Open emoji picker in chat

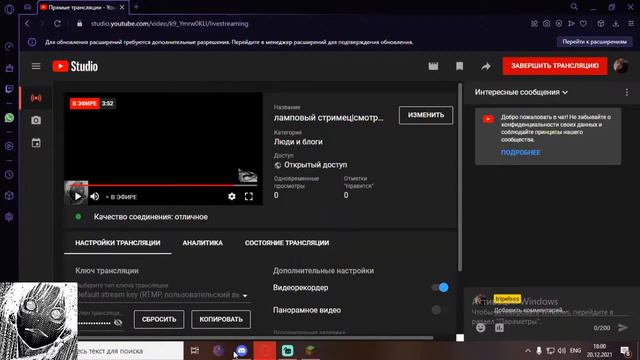point(480,328)
